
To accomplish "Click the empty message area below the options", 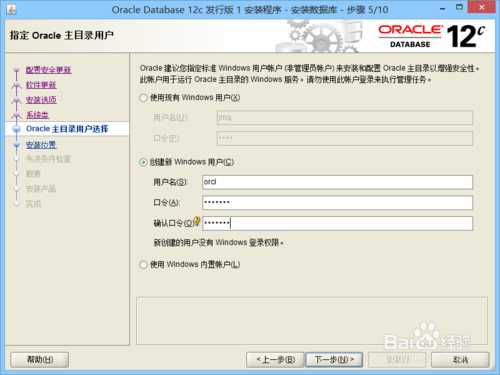I will (312, 321).
